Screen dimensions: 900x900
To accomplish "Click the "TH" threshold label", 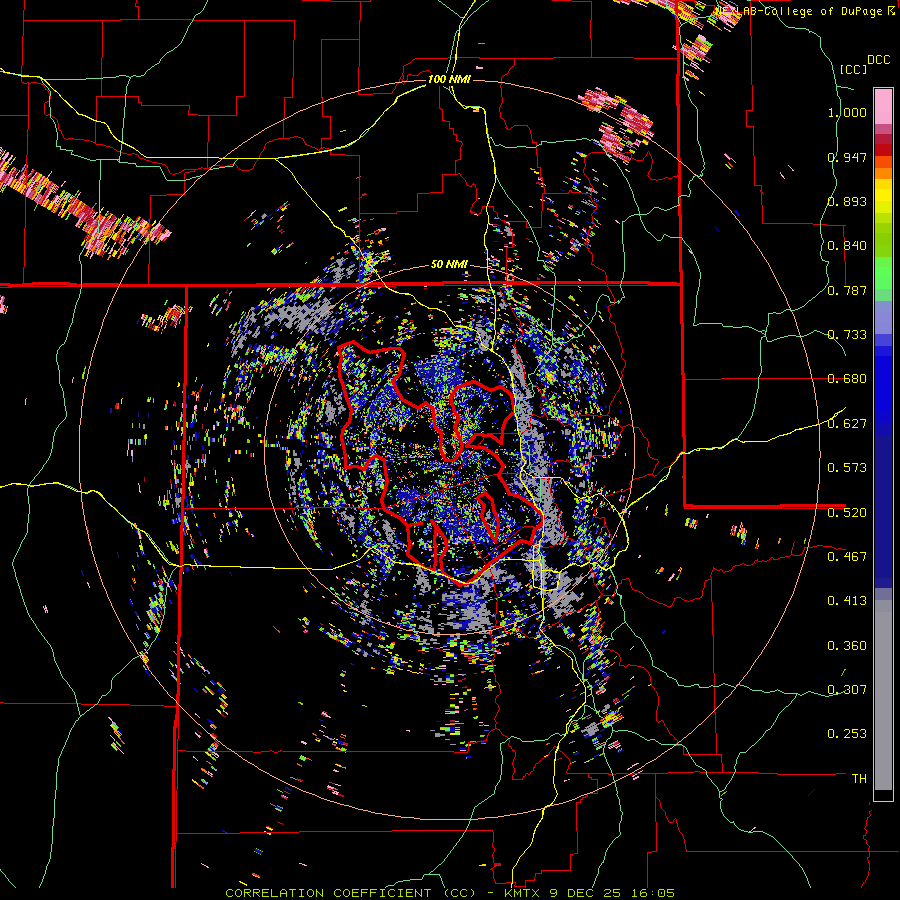I will [x=859, y=779].
